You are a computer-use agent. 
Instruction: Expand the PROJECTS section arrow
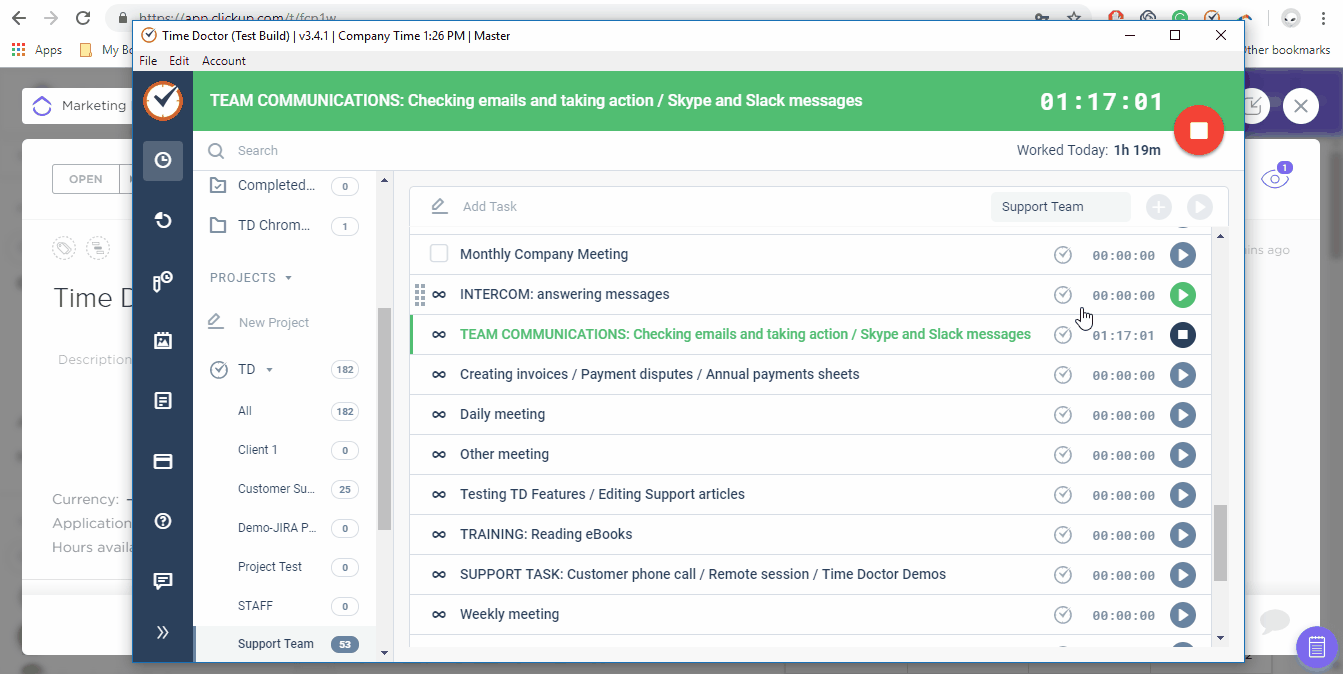click(289, 278)
